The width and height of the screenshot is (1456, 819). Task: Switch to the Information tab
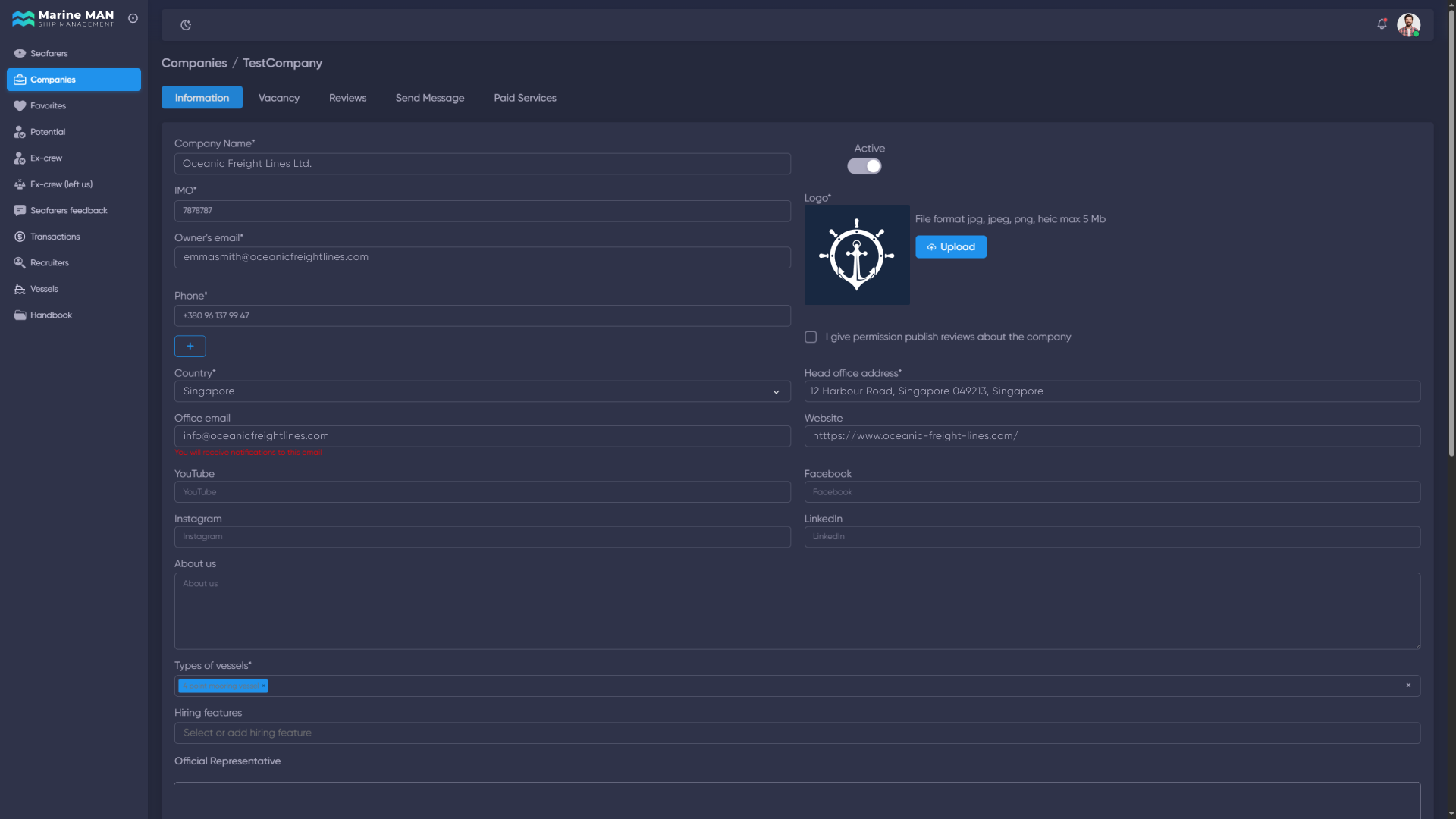click(202, 97)
